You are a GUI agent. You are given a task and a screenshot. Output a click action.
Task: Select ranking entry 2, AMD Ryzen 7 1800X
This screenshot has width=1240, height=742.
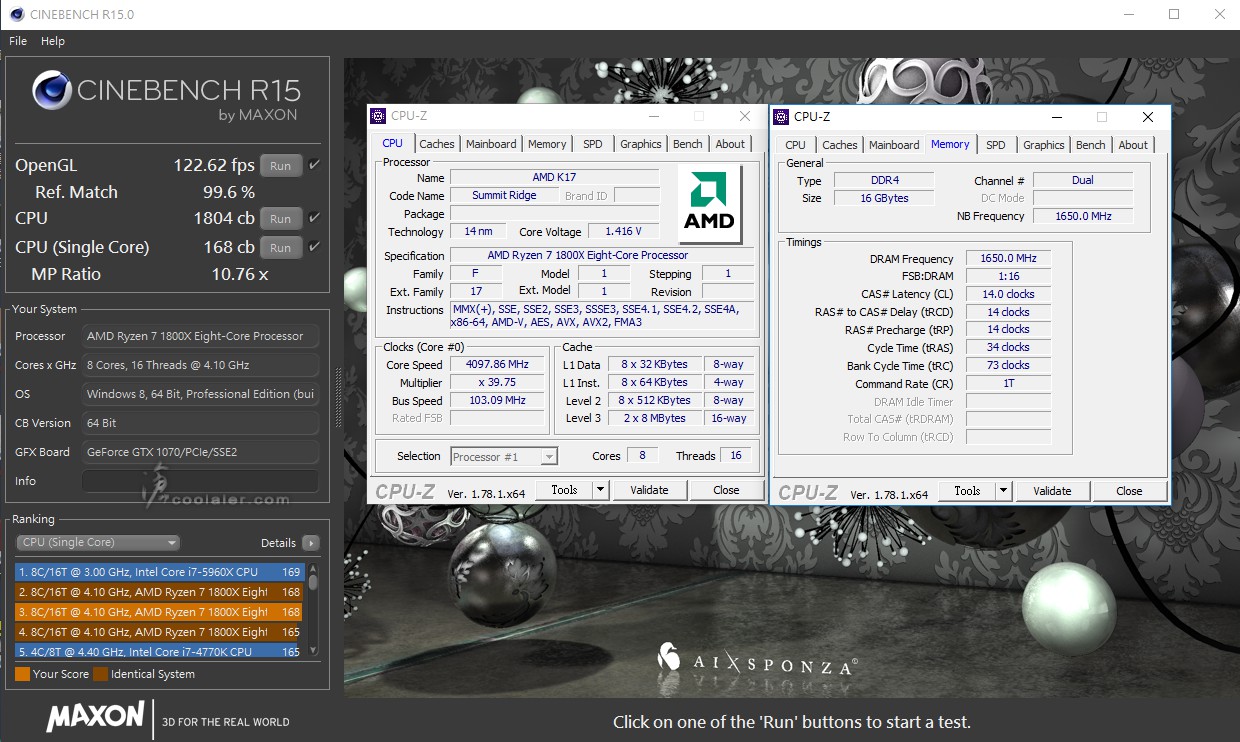click(160, 592)
